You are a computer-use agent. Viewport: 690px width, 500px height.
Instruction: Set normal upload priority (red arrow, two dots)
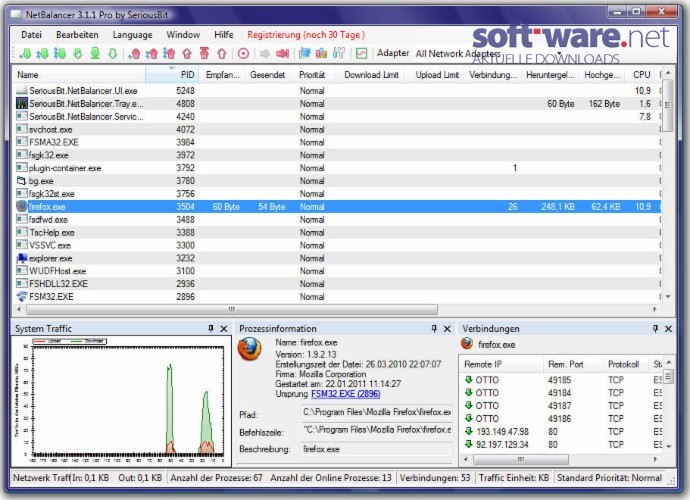click(152, 54)
